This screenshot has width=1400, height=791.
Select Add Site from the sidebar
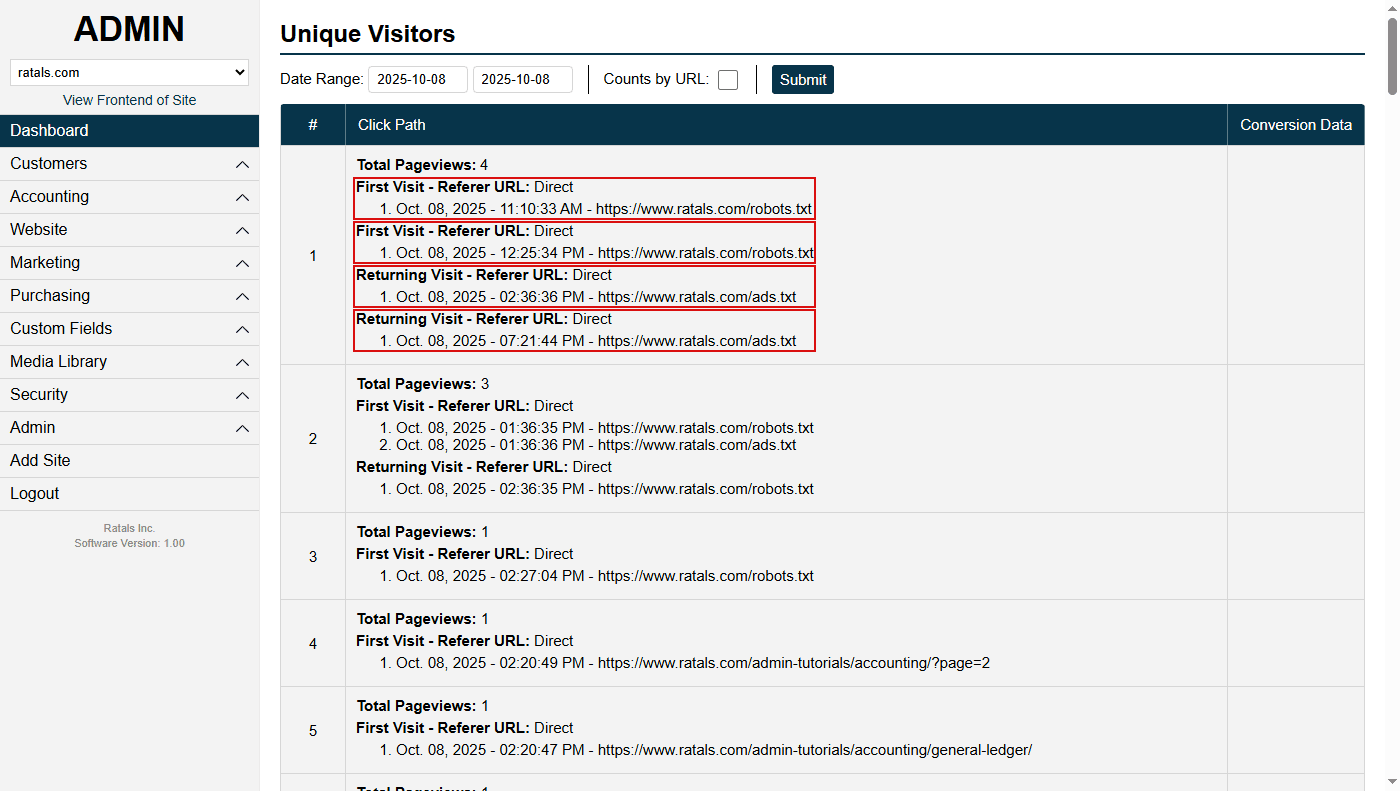tap(40, 460)
